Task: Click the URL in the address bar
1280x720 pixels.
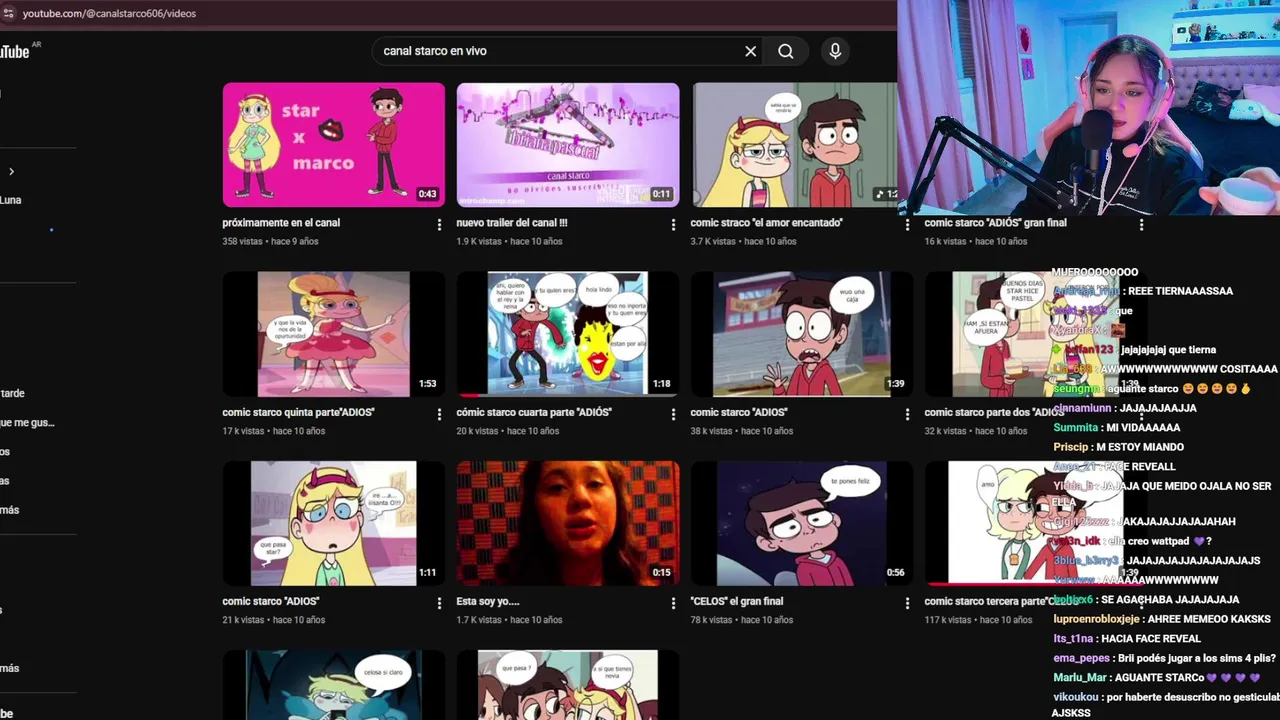Action: pos(109,13)
